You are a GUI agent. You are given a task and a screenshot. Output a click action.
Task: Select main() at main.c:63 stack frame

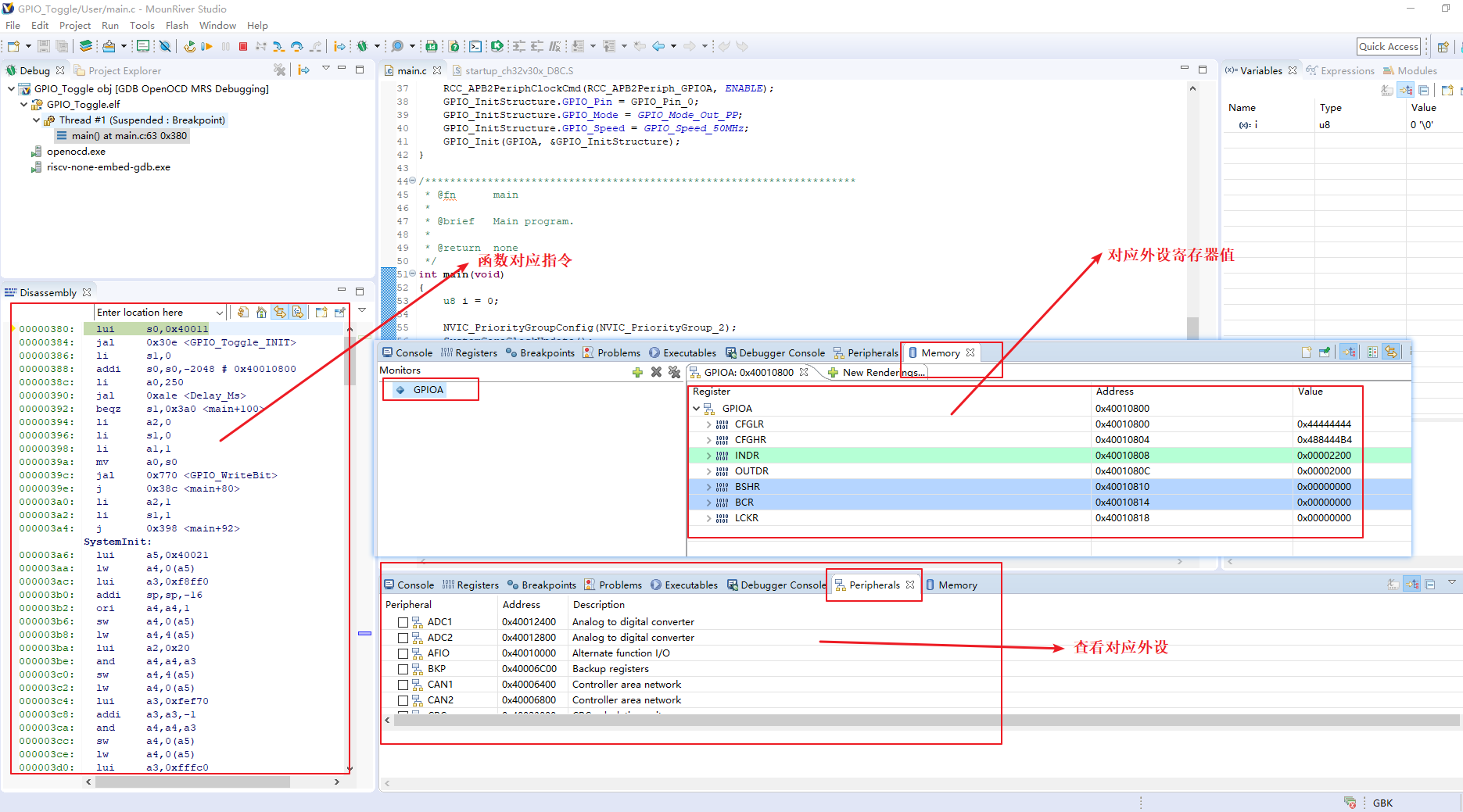(x=122, y=135)
